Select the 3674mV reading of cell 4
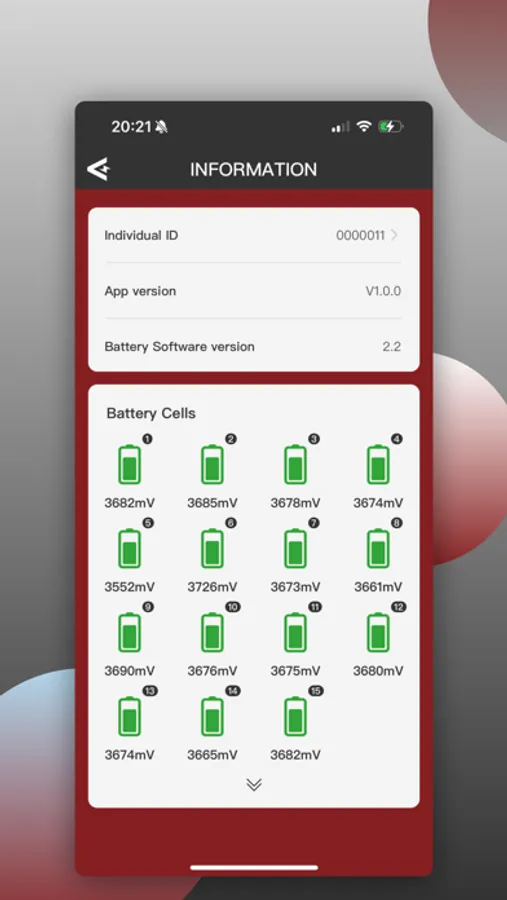Screen dimensions: 507x900 (378, 503)
